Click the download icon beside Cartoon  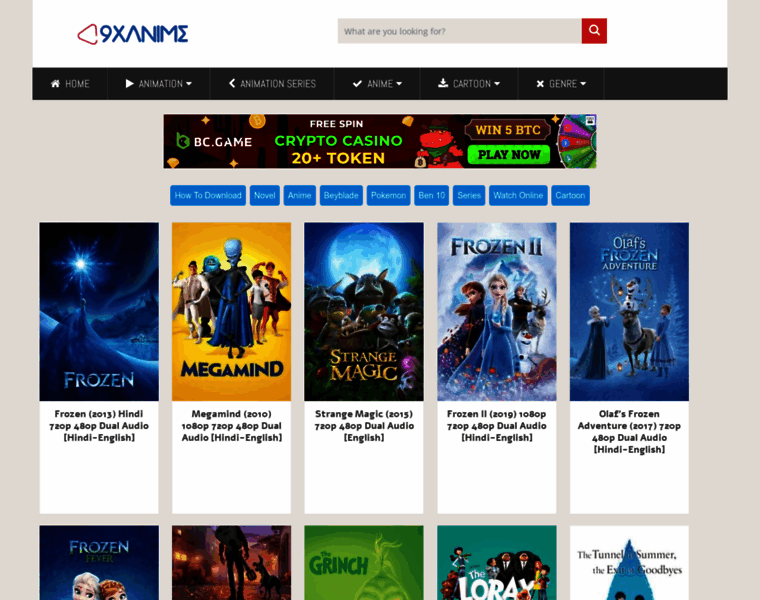coord(443,83)
